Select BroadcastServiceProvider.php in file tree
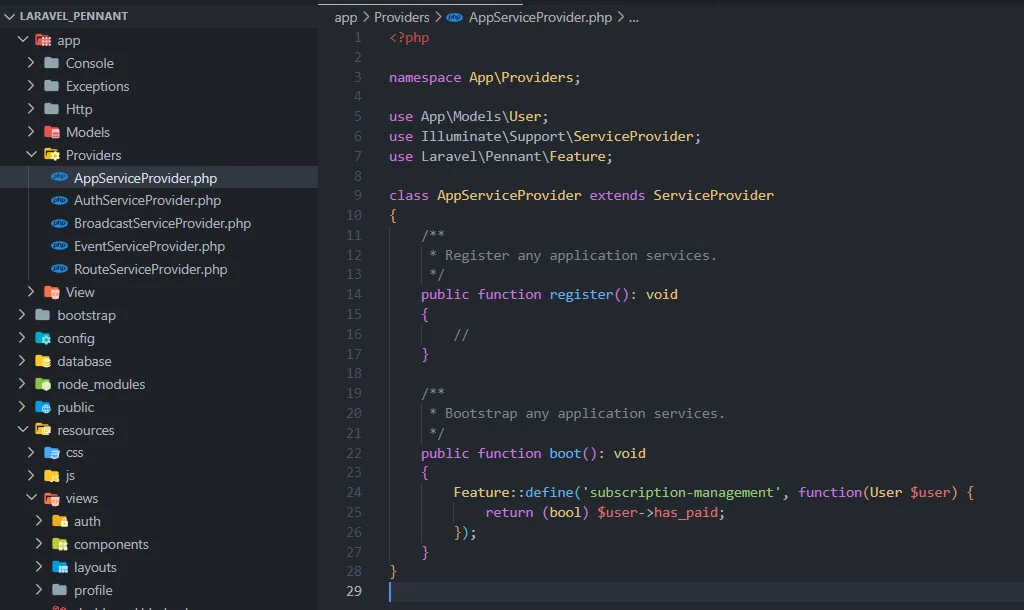Viewport: 1024px width, 610px height. tap(162, 223)
